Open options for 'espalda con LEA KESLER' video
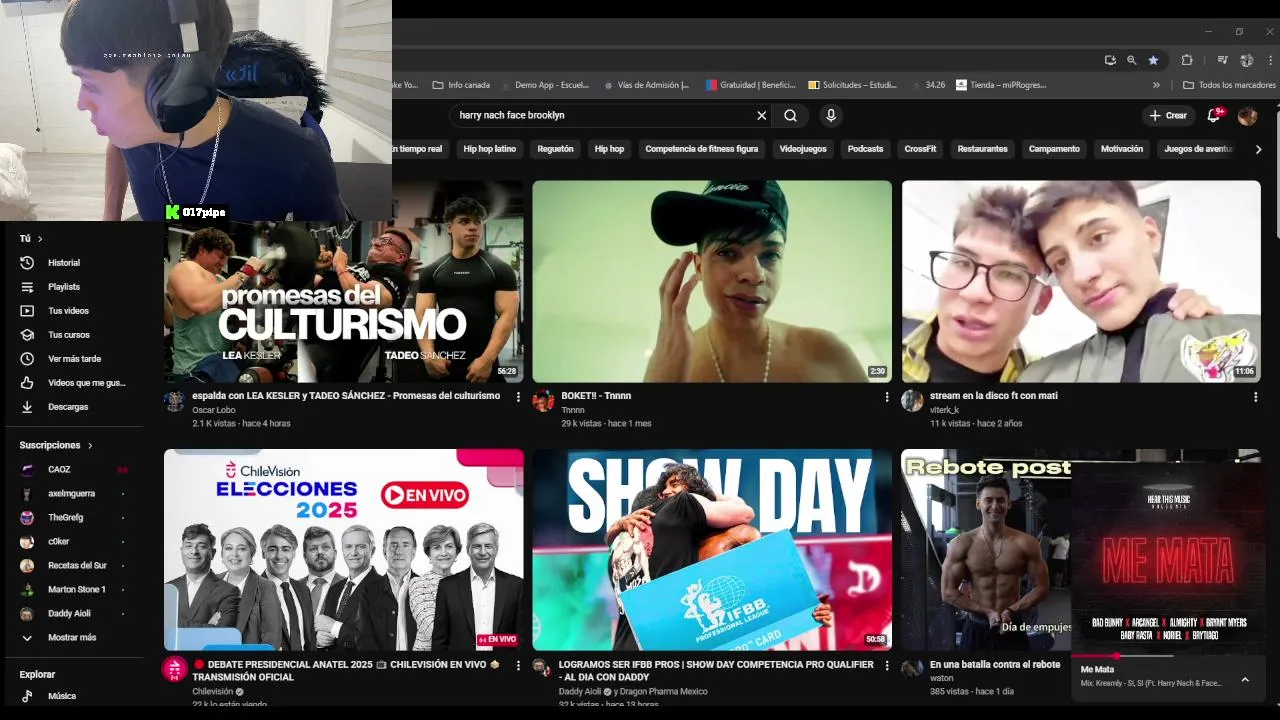The height and width of the screenshot is (720, 1280). tap(518, 397)
